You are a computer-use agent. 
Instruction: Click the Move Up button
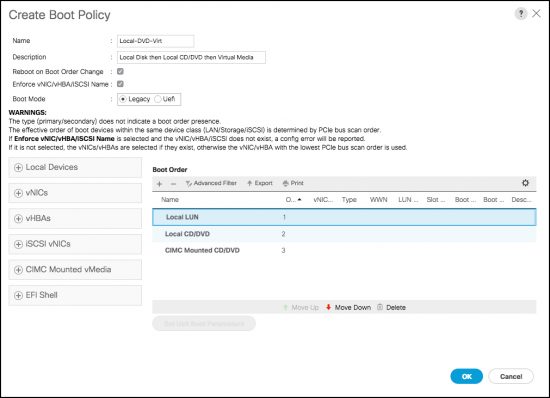pos(301,308)
